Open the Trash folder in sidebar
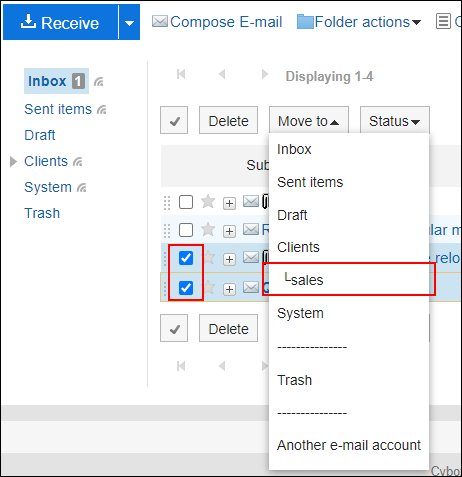 tap(42, 213)
